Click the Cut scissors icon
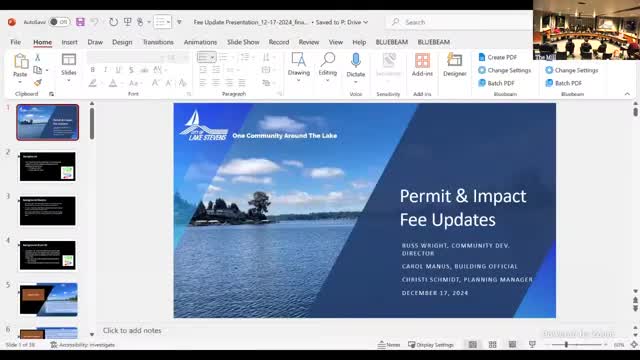640x360 pixels. click(38, 57)
